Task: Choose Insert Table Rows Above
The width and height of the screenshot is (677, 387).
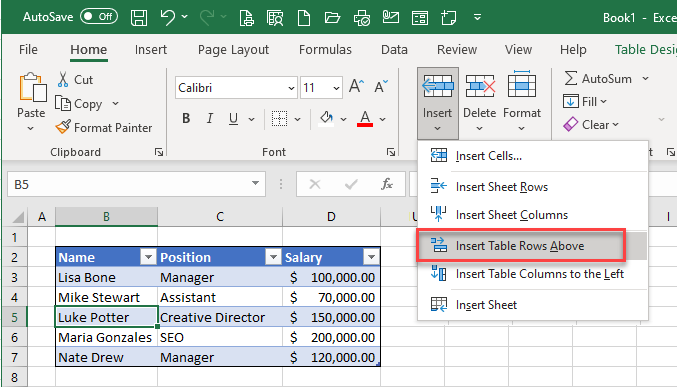Action: 521,246
